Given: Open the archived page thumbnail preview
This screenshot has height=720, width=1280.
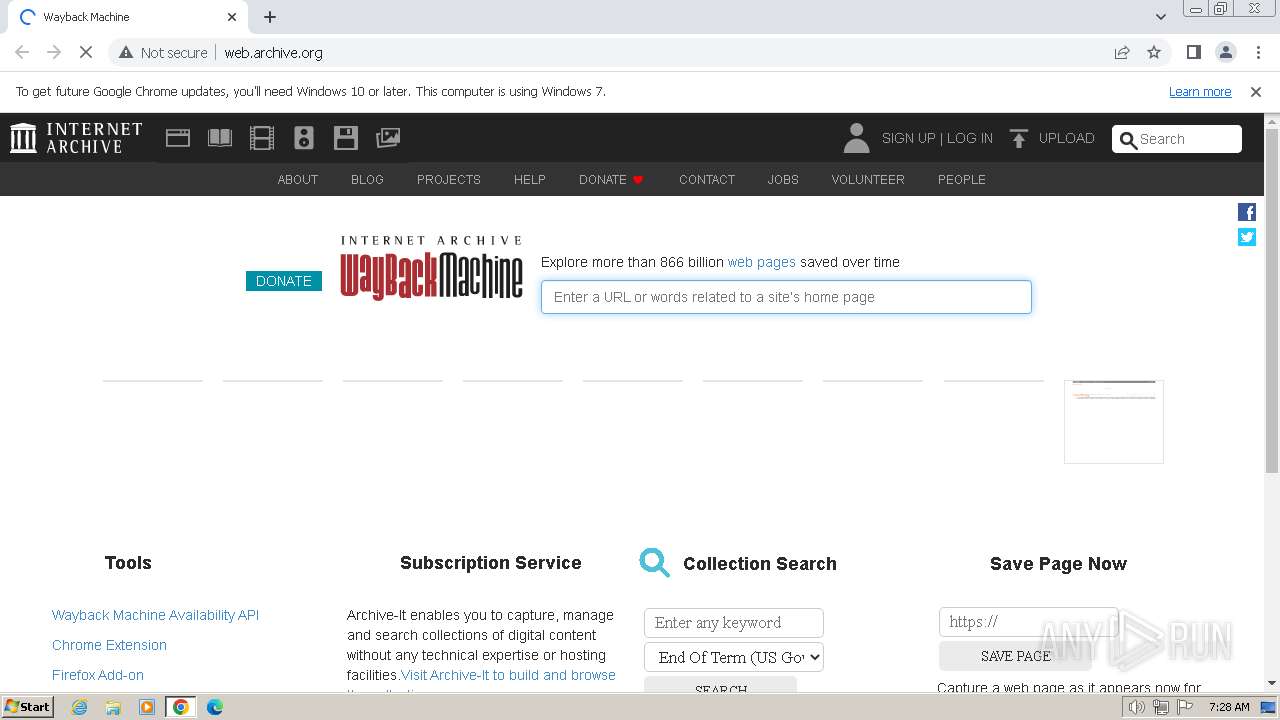Looking at the screenshot, I should click(x=1114, y=422).
